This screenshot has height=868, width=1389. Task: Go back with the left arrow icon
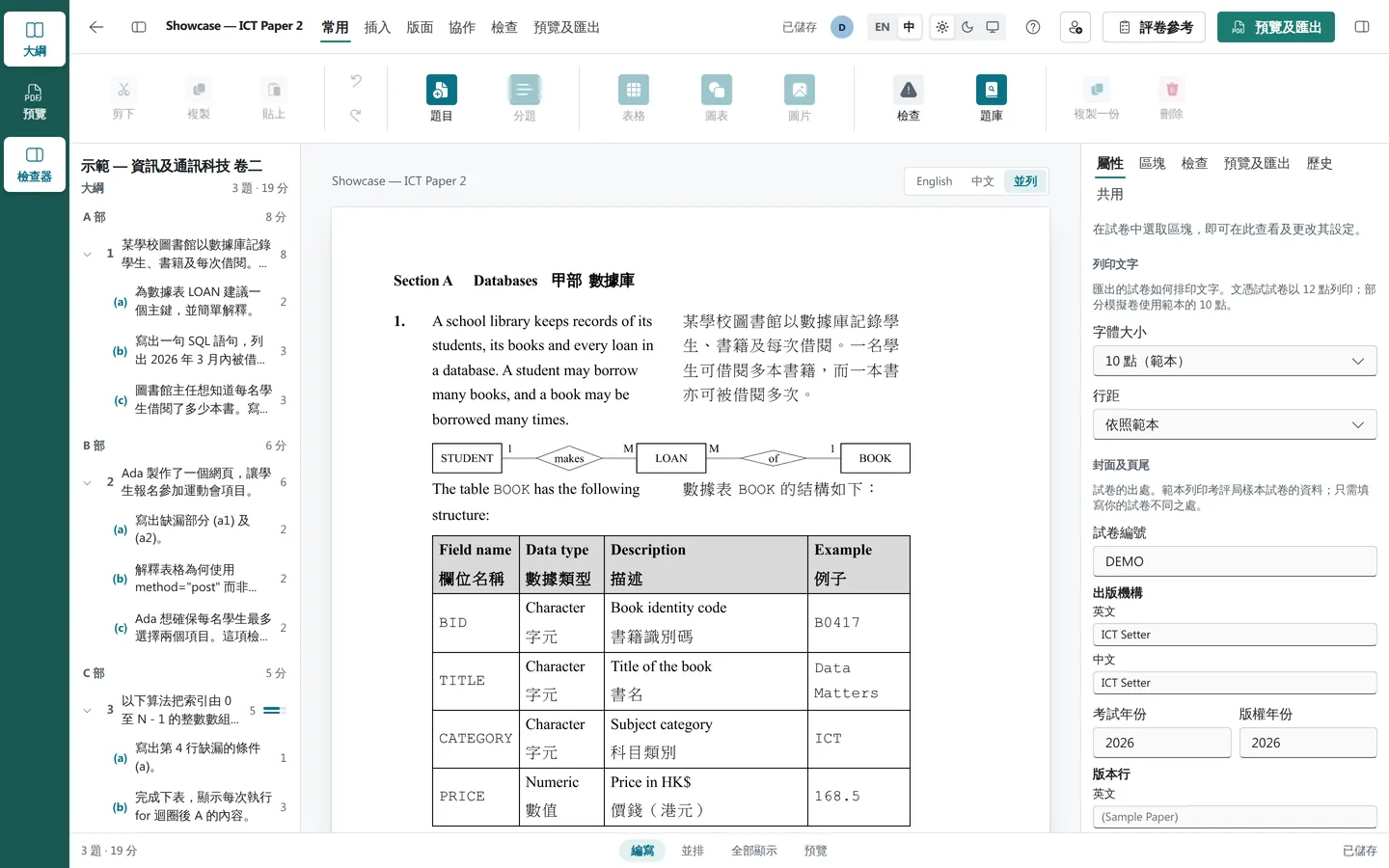96,27
